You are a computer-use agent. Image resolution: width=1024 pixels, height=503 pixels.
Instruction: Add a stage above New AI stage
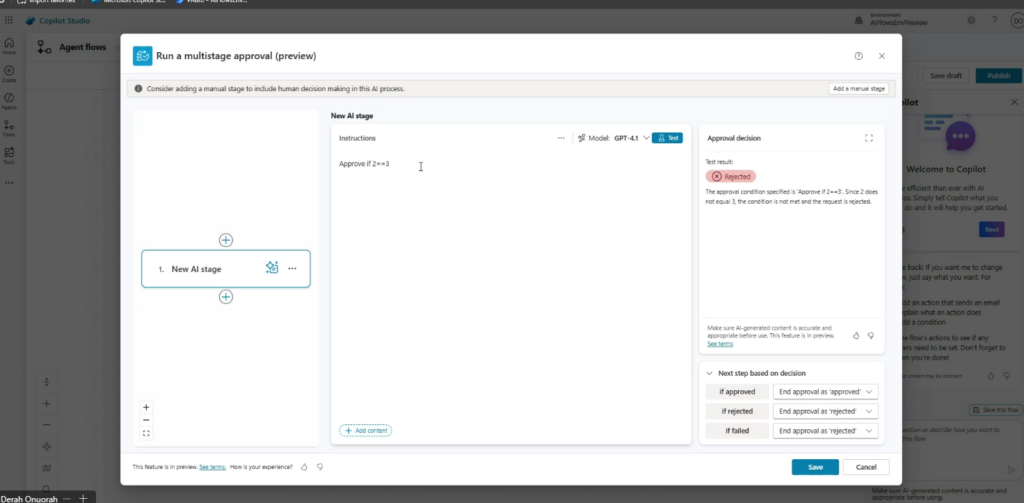tap(225, 240)
